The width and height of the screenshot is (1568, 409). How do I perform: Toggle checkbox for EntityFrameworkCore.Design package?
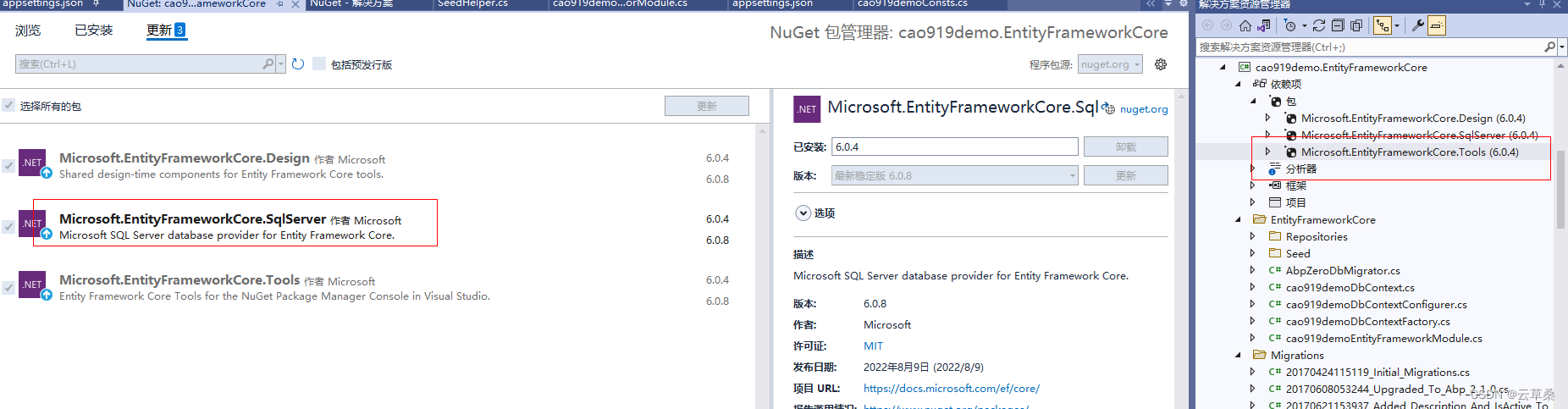pyautogui.click(x=8, y=166)
